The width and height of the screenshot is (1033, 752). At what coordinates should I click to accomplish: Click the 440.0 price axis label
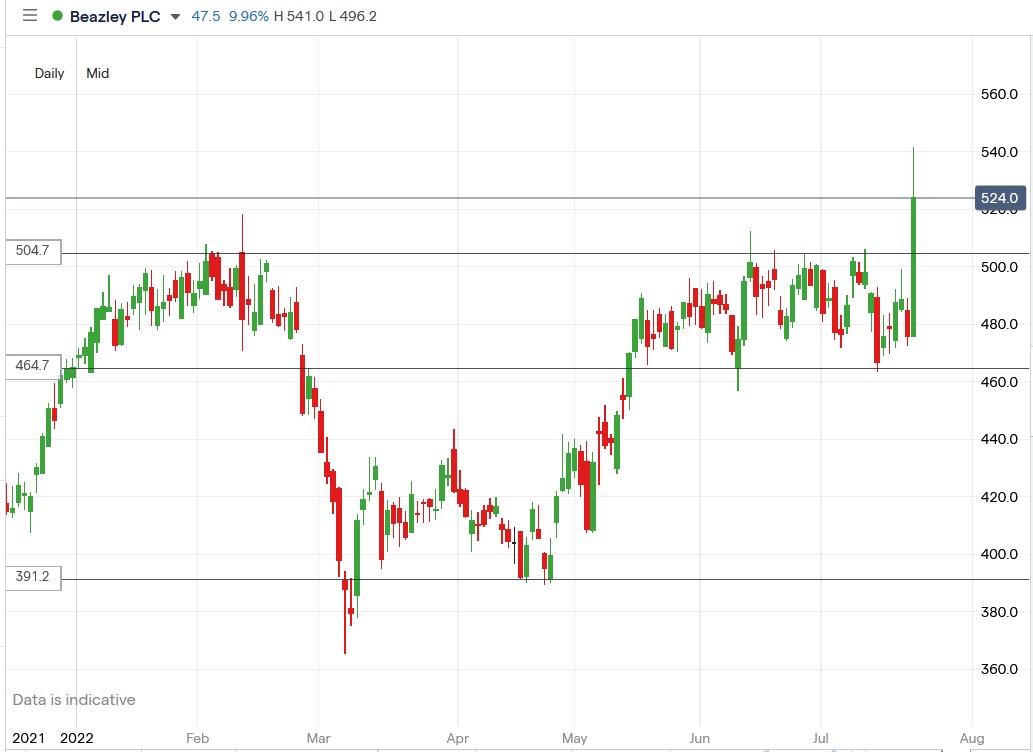pos(999,439)
